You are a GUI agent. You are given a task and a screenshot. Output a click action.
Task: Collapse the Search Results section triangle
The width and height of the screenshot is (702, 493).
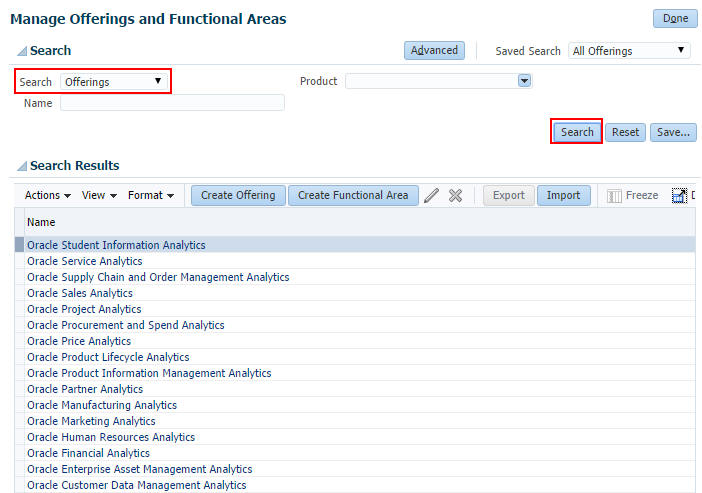tap(21, 166)
